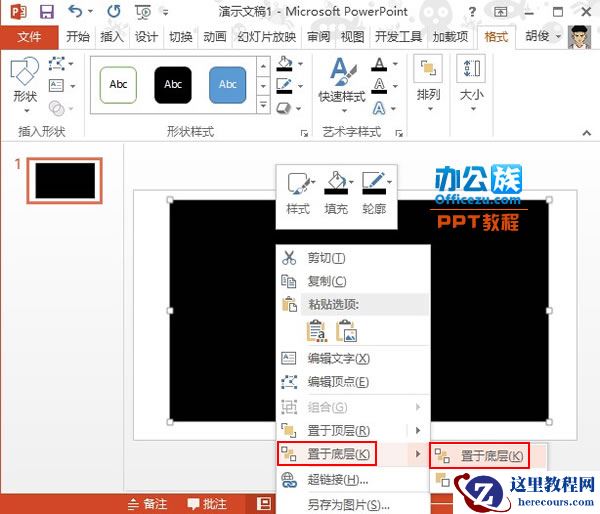Open the Quick Styles WordArt icon
Screen dimensions: 600x514
pyautogui.click(x=342, y=72)
